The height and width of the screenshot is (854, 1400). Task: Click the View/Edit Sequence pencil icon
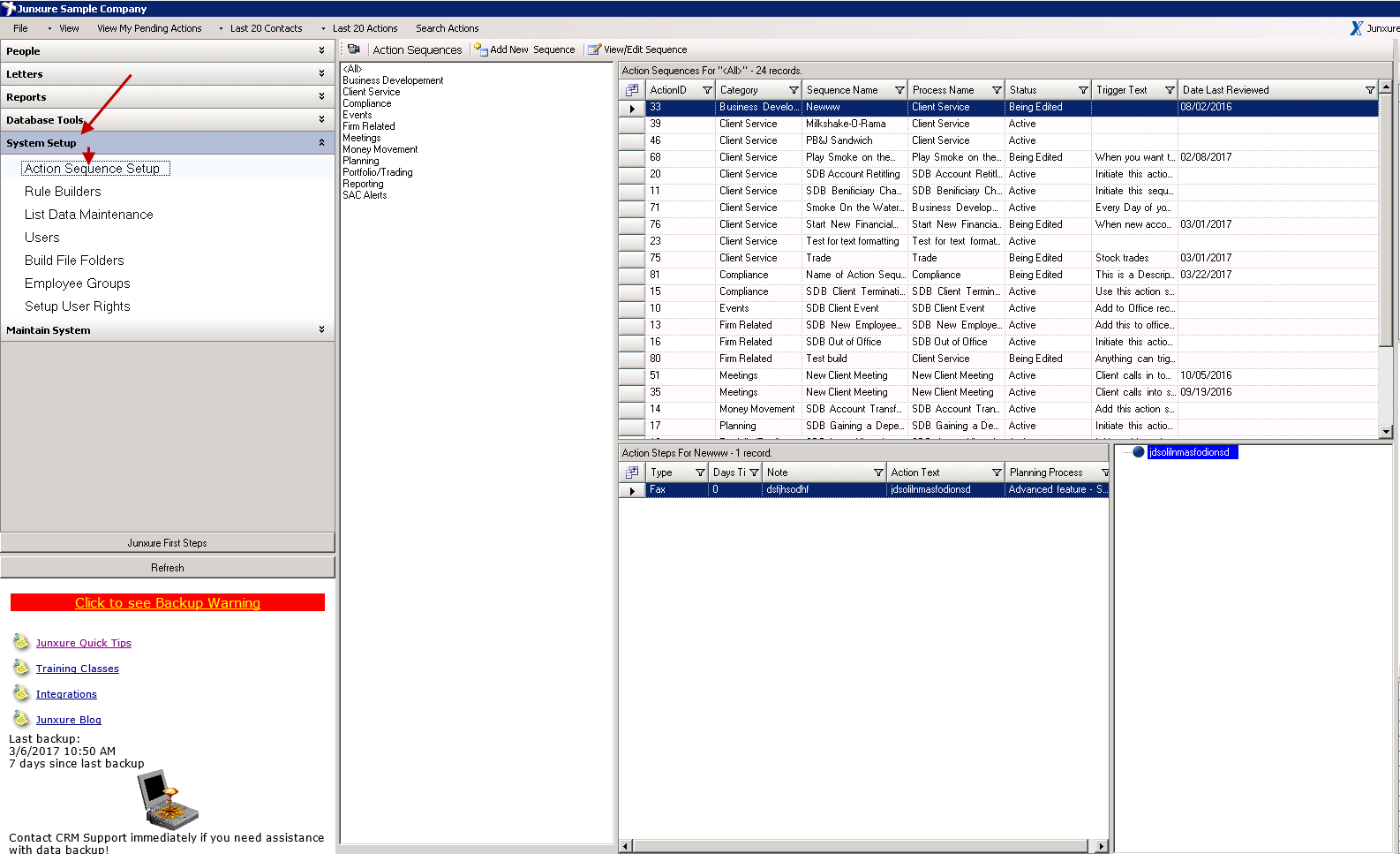click(595, 49)
